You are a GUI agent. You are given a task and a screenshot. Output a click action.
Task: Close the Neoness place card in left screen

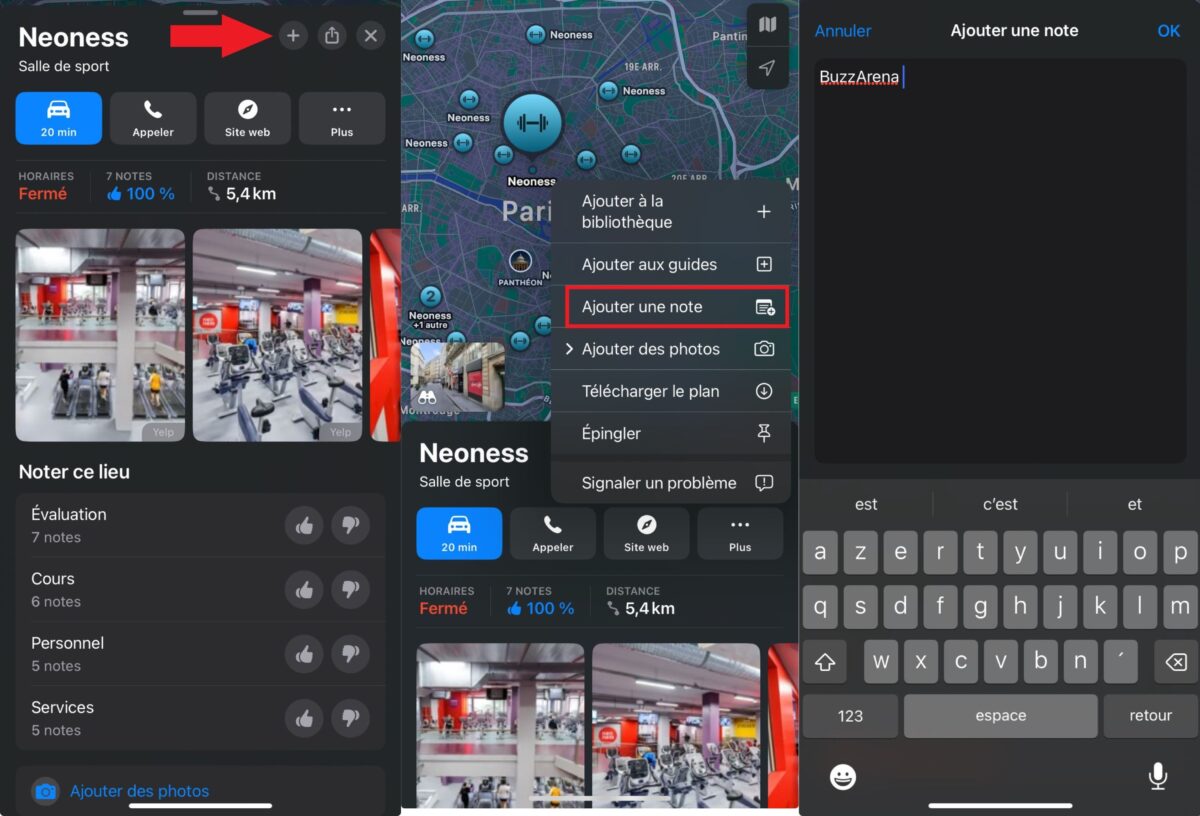[371, 36]
